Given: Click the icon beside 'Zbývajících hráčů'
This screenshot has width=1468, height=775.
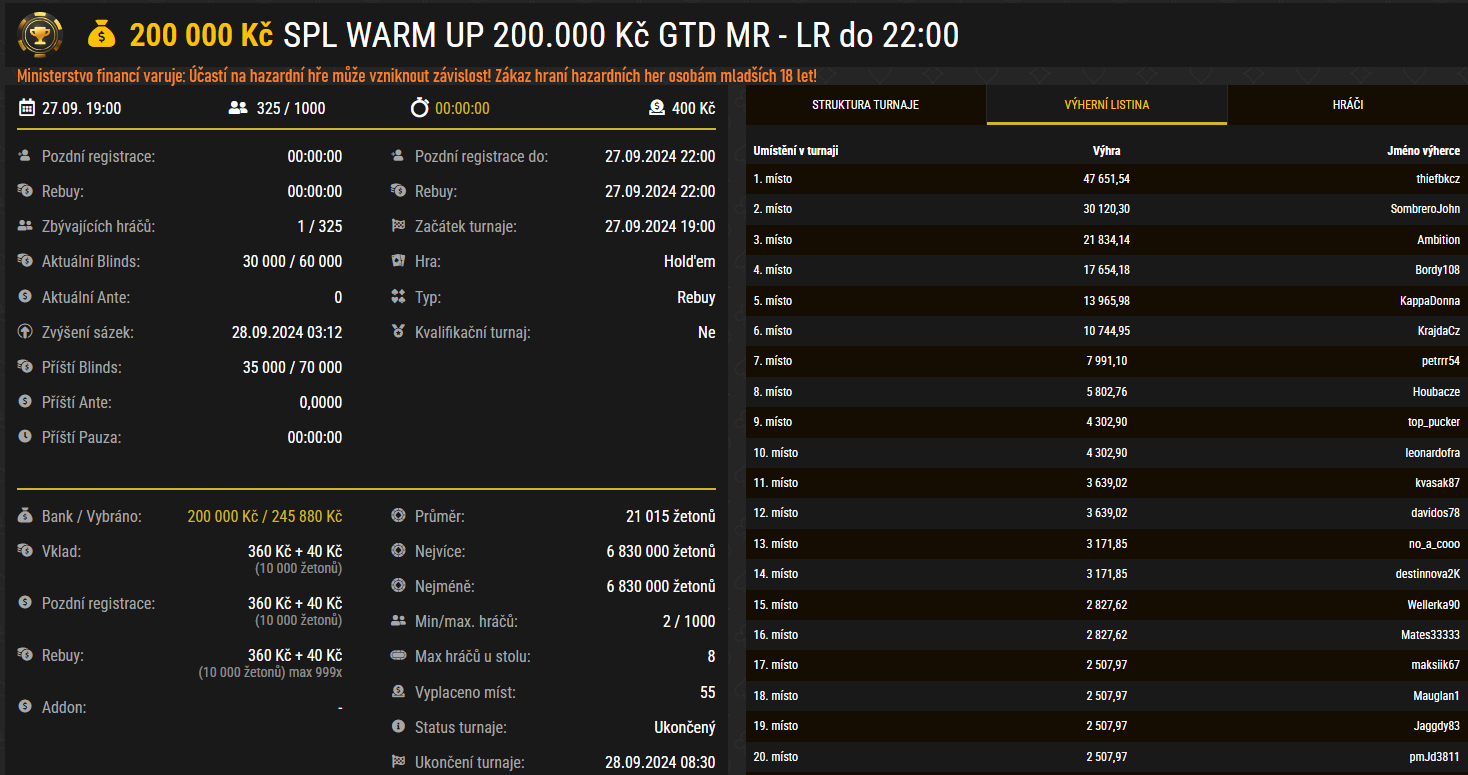Looking at the screenshot, I should pos(25,227).
